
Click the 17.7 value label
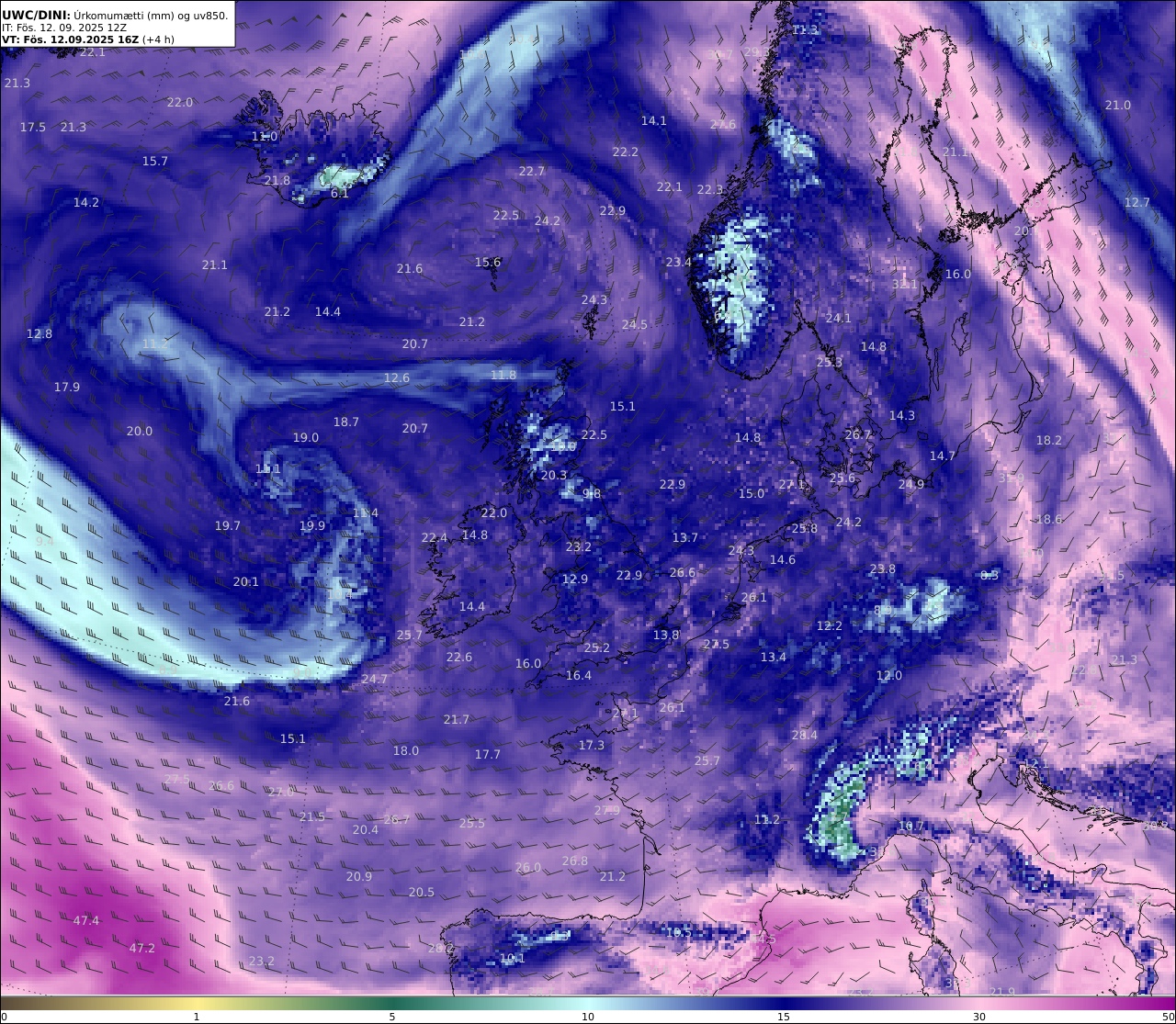488,754
